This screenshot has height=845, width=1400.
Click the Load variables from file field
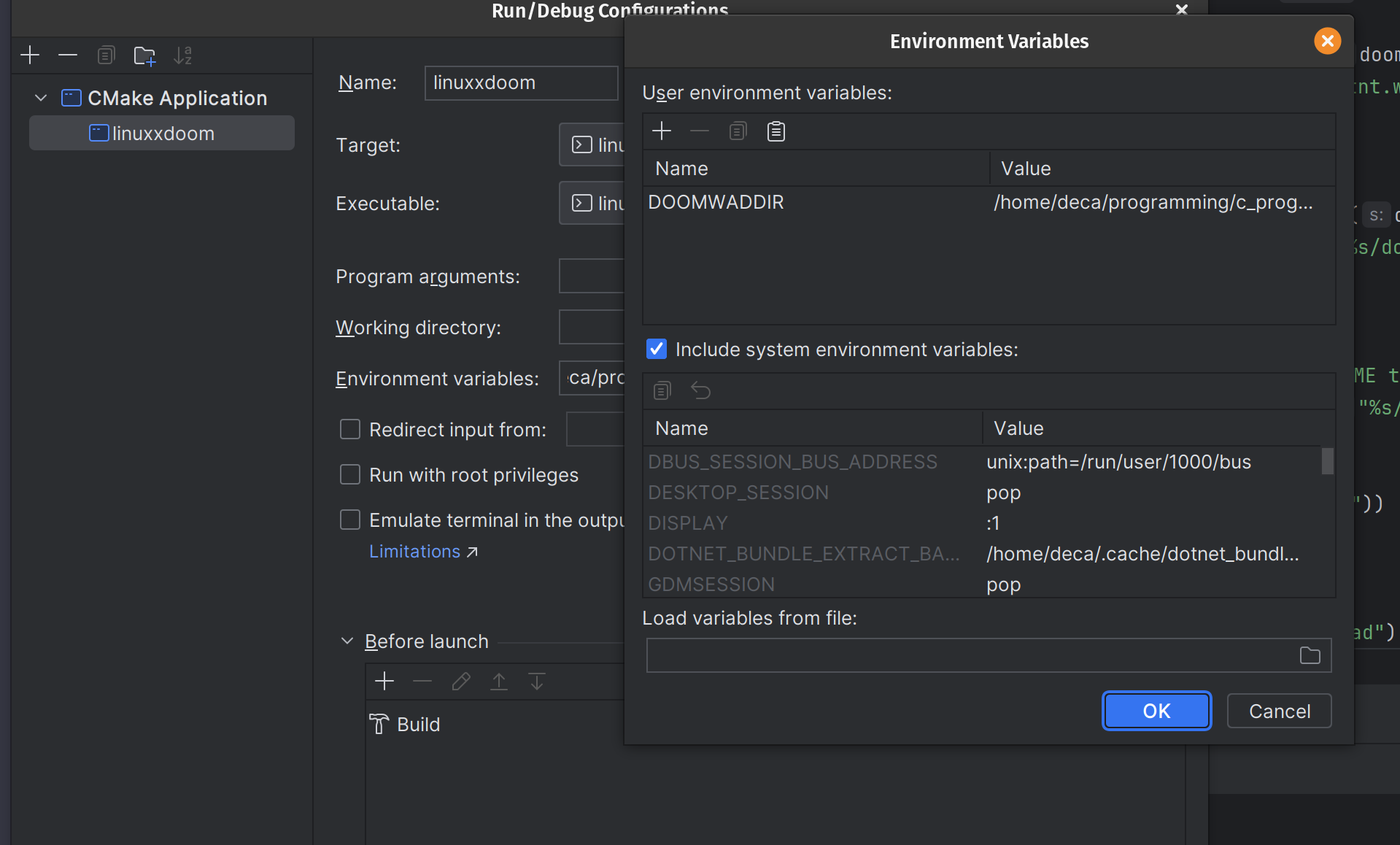point(948,655)
